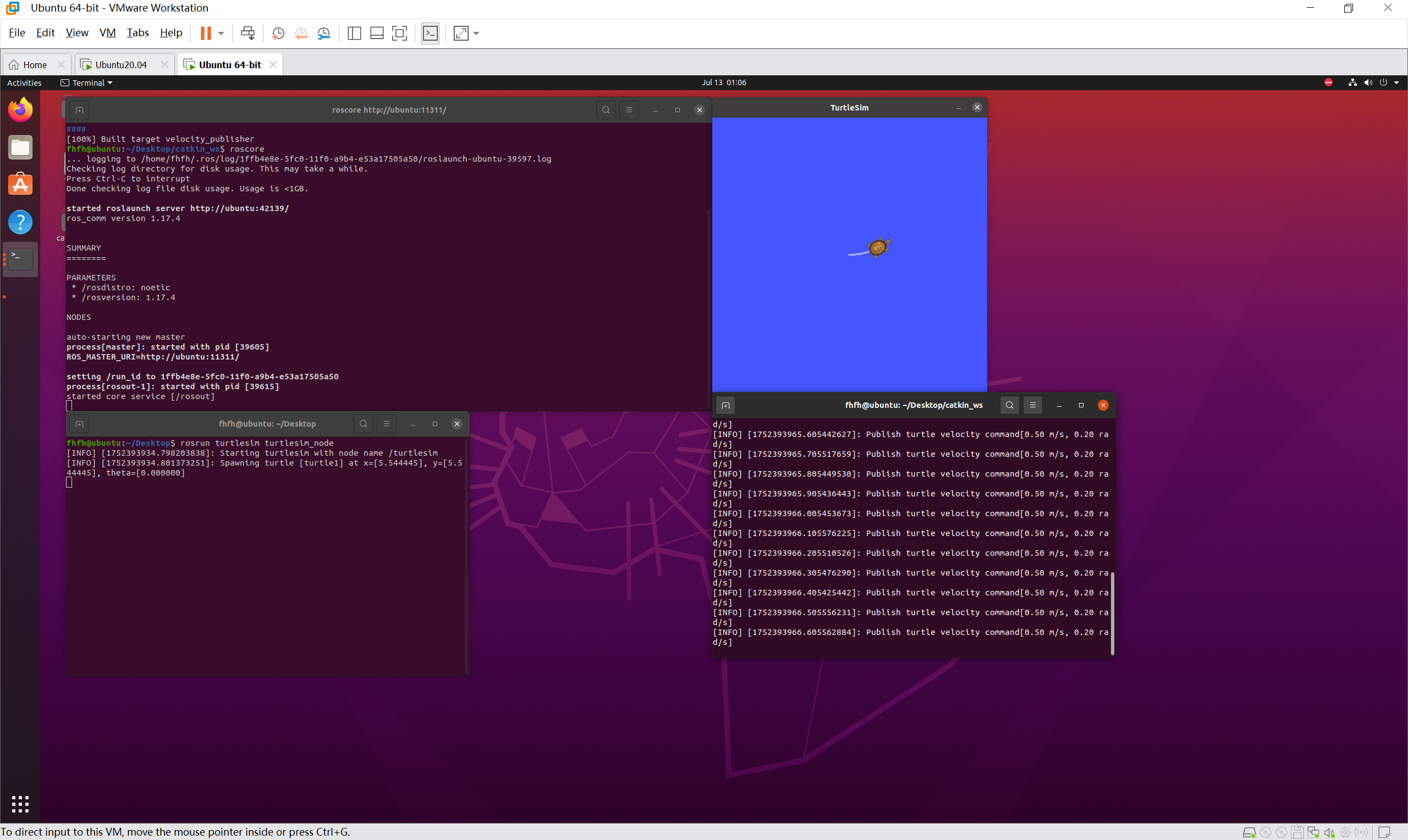Open the hamburger menu in catkin_ws terminal
1408x840 pixels.
1033,405
